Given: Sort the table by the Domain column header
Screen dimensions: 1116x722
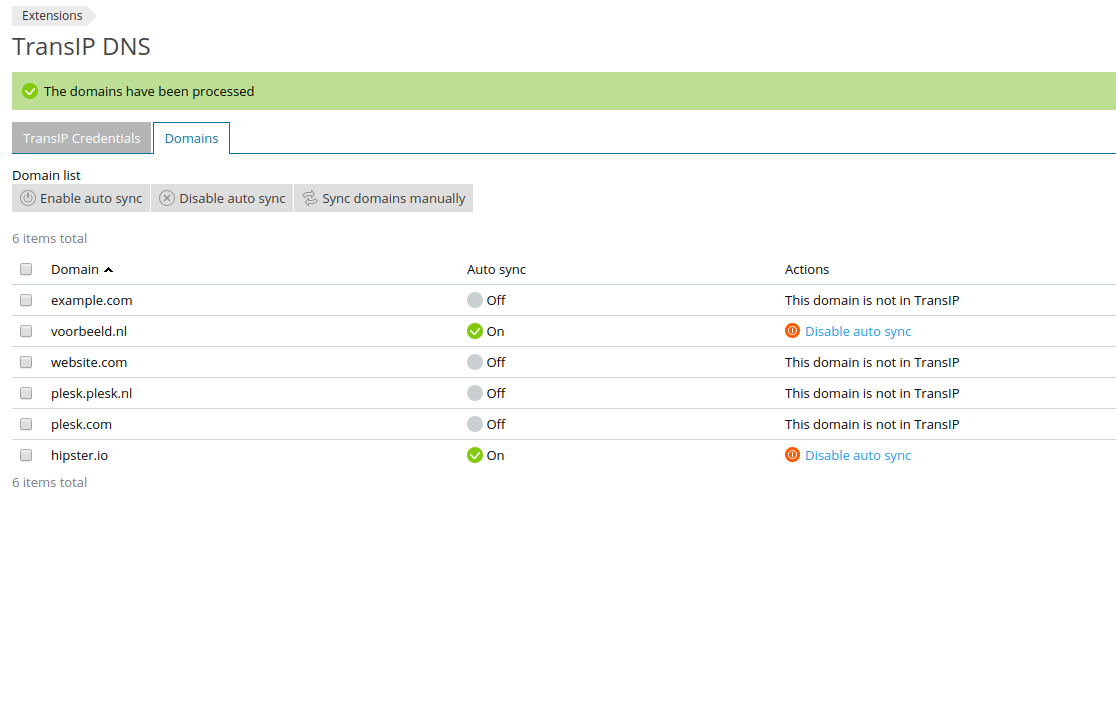Looking at the screenshot, I should tap(75, 269).
